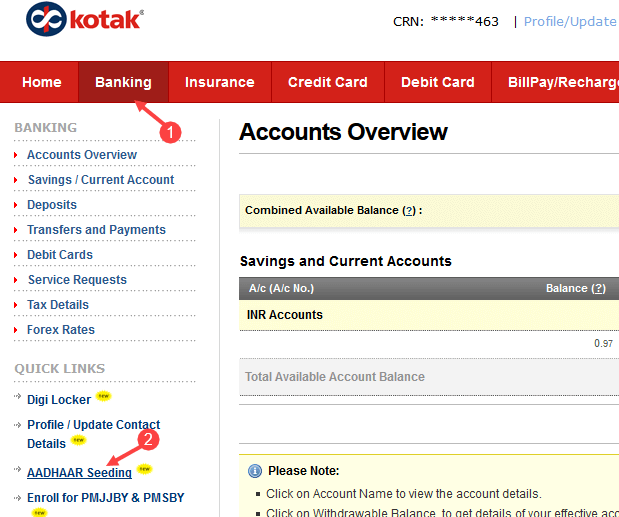Open Debit Cards in sidebar

click(x=60, y=255)
